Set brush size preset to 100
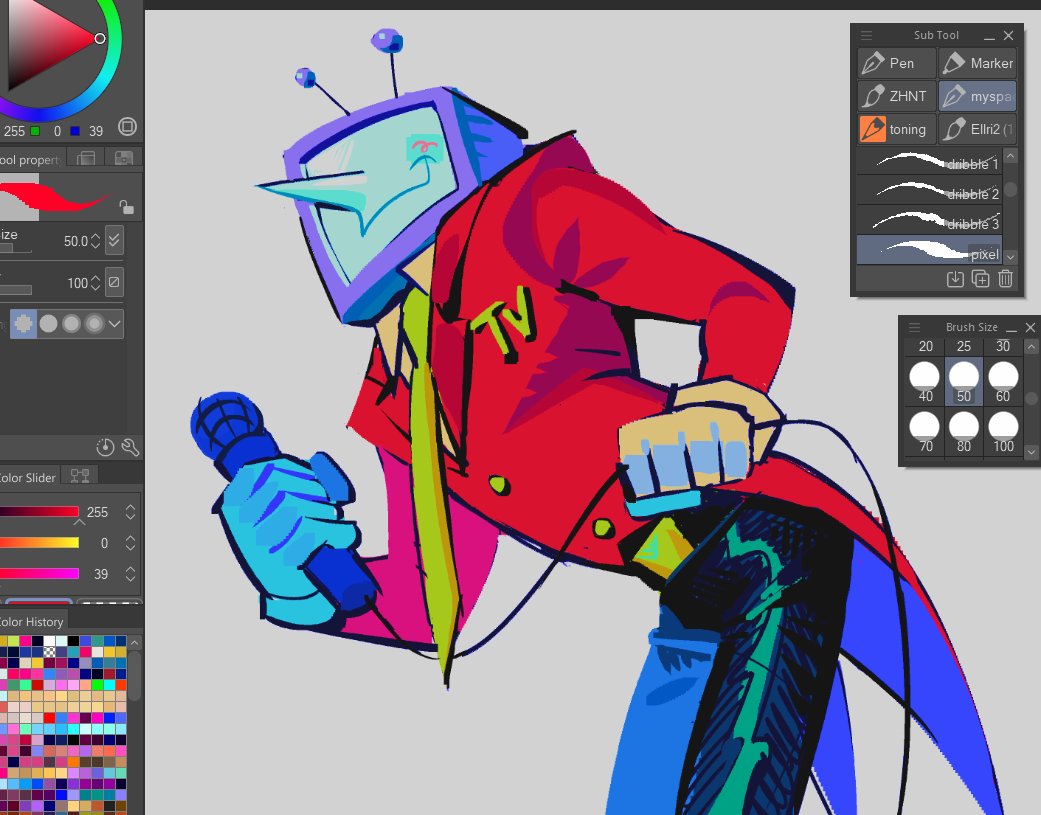1041x815 pixels. pos(1002,431)
